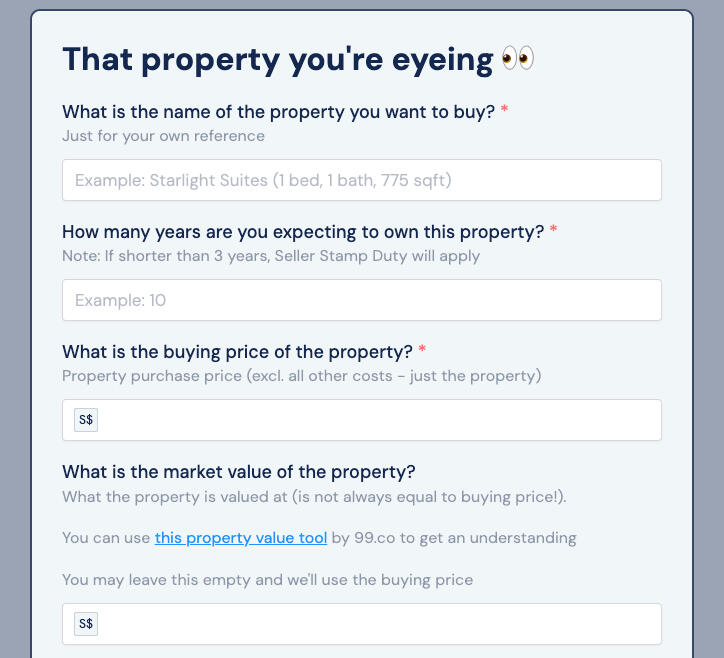724x658 pixels.
Task: Click the "That property you're eyeing" heading
Action: point(278,60)
